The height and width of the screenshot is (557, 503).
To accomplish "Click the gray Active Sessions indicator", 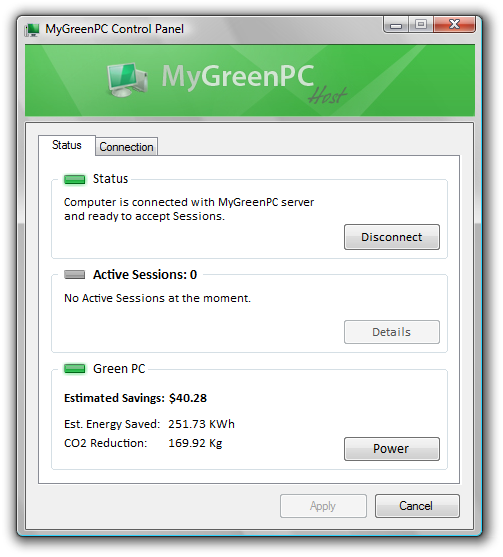I will click(75, 275).
